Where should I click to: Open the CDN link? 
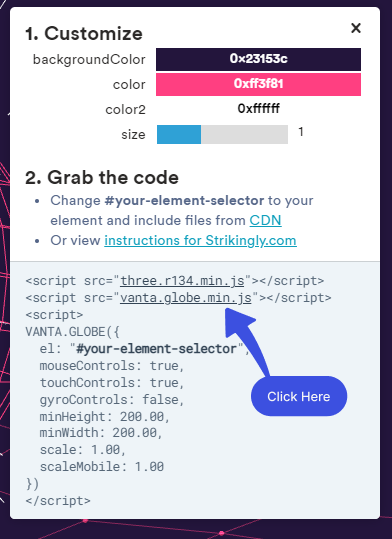pyautogui.click(x=265, y=220)
